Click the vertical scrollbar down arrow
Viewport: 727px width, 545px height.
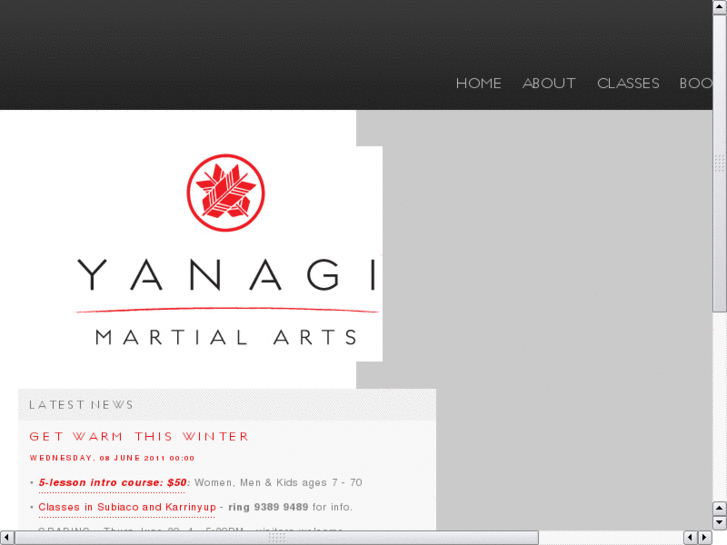[x=720, y=522]
